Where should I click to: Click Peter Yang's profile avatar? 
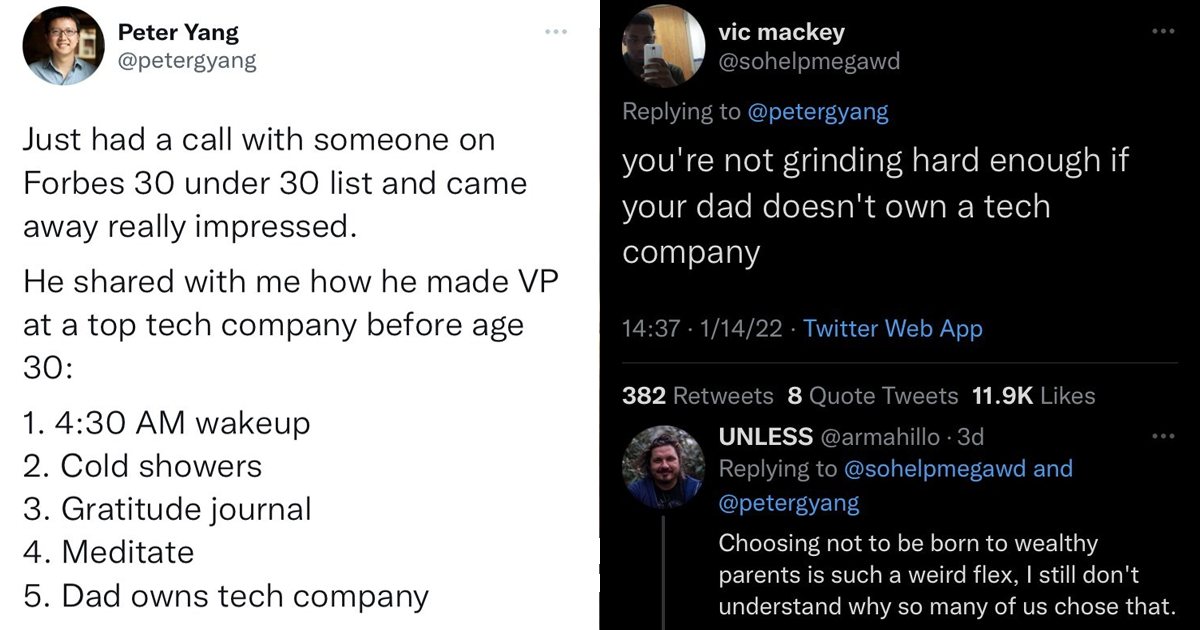(63, 46)
